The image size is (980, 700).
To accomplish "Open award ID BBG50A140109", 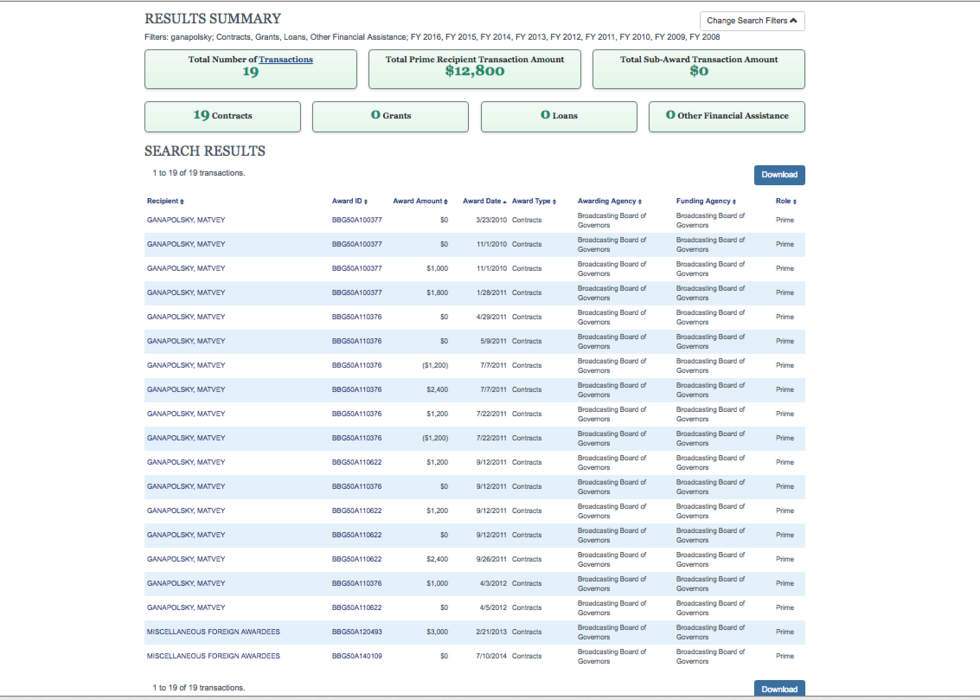I will (x=356, y=656).
